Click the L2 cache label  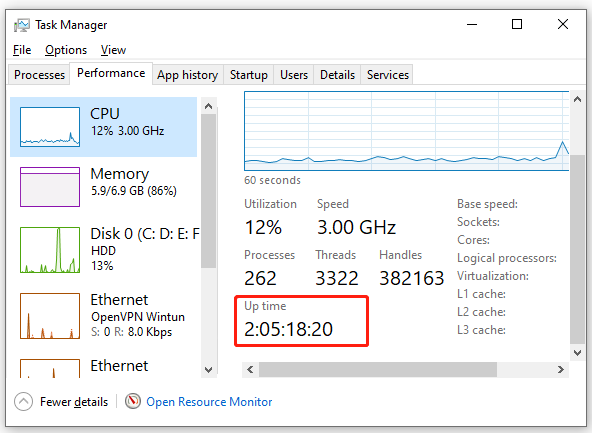[x=481, y=312]
